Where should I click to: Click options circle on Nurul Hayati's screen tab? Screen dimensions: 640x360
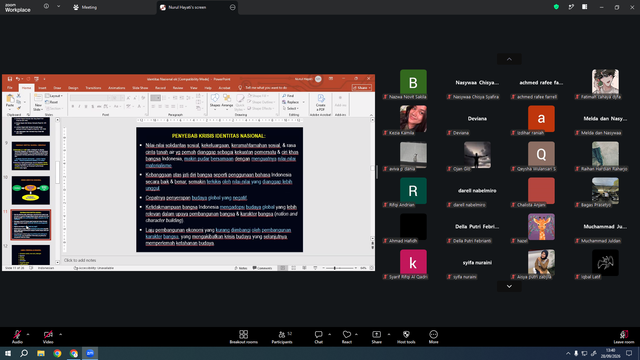pyautogui.click(x=233, y=7)
